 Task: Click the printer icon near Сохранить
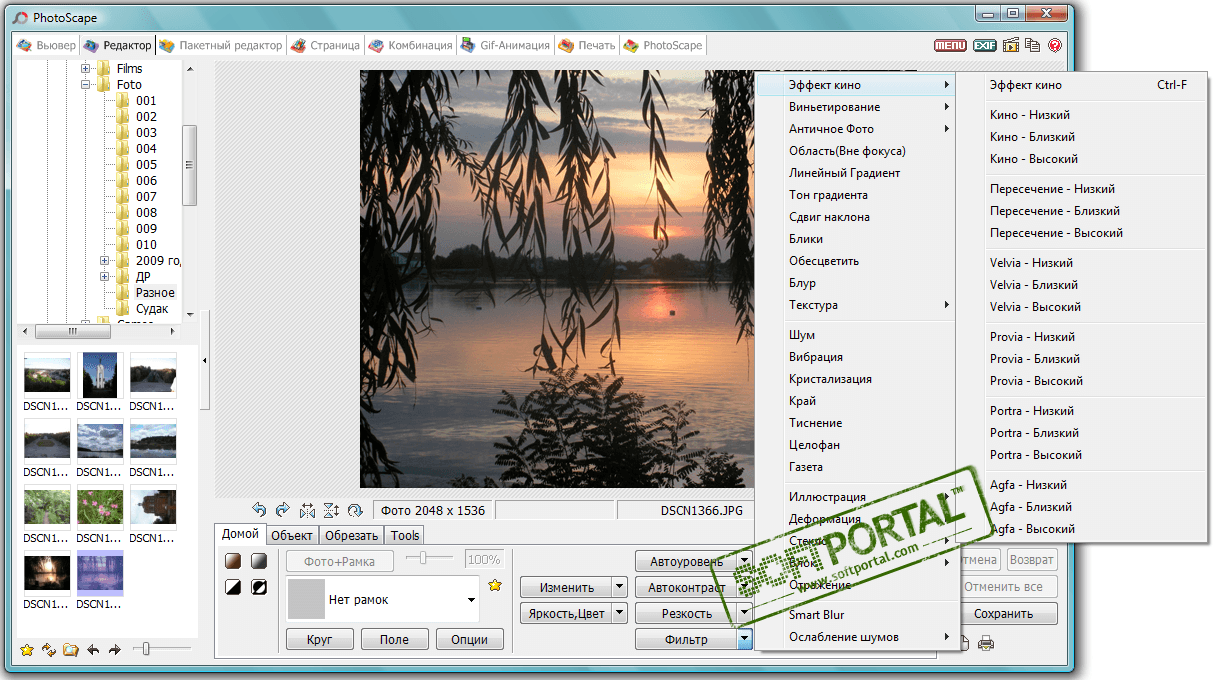point(986,643)
